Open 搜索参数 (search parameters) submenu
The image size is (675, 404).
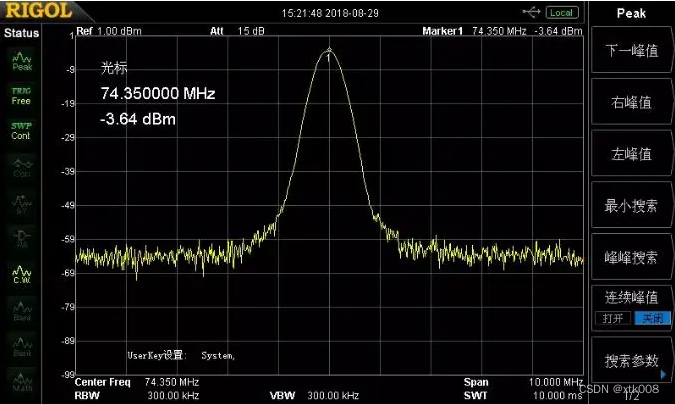pos(631,360)
